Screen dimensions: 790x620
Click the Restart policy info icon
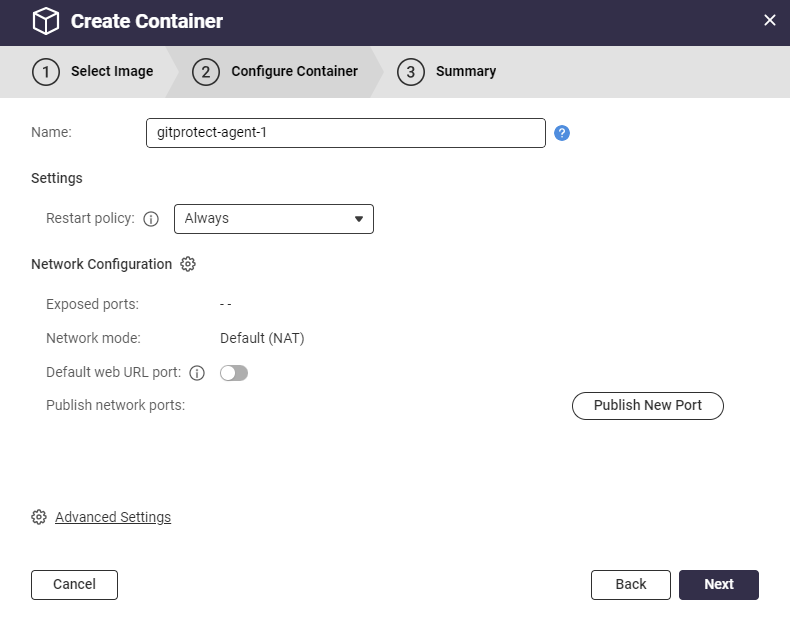151,219
